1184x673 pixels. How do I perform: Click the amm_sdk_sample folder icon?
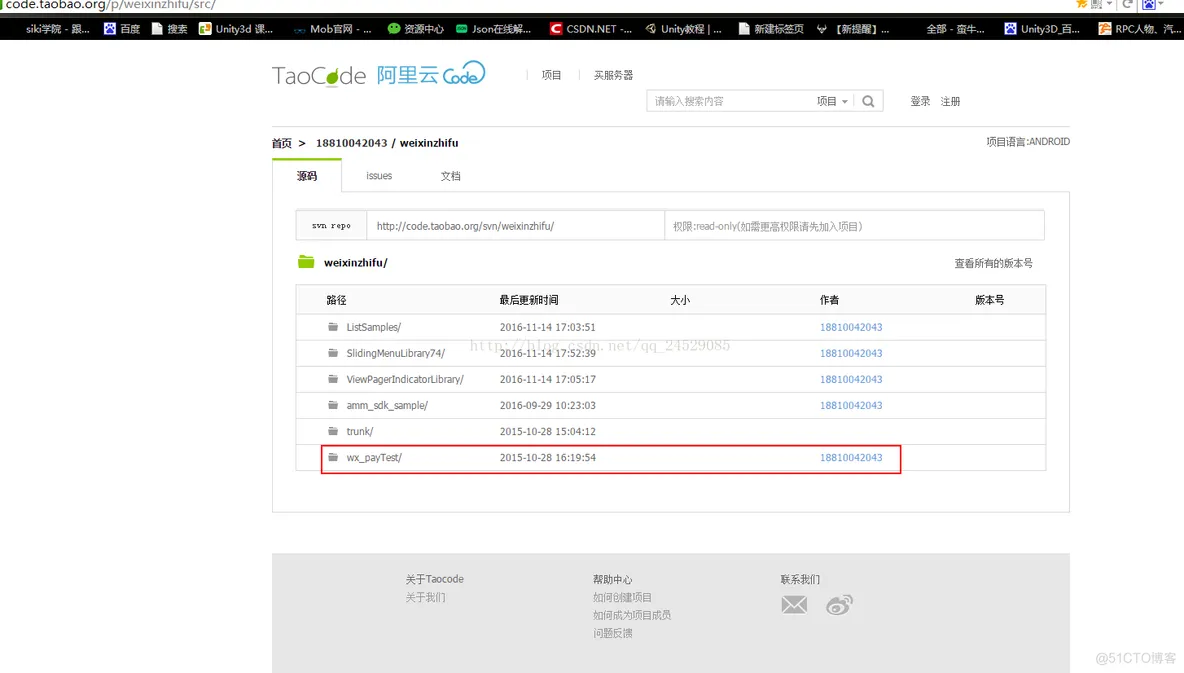click(x=333, y=405)
